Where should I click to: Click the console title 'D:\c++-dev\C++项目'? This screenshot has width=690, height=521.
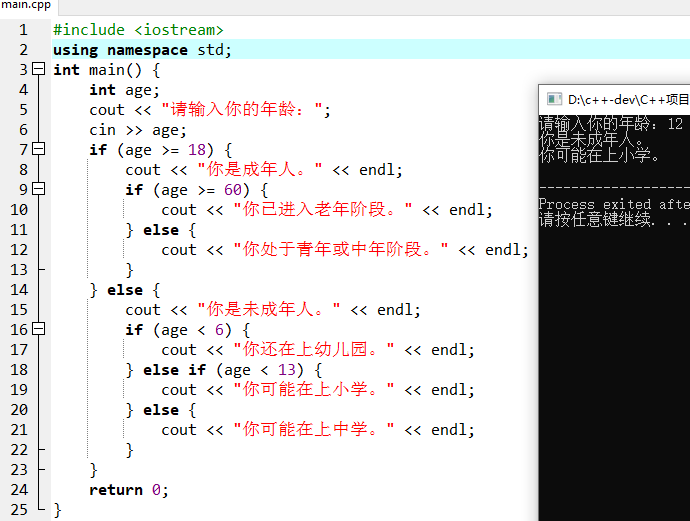pos(628,99)
